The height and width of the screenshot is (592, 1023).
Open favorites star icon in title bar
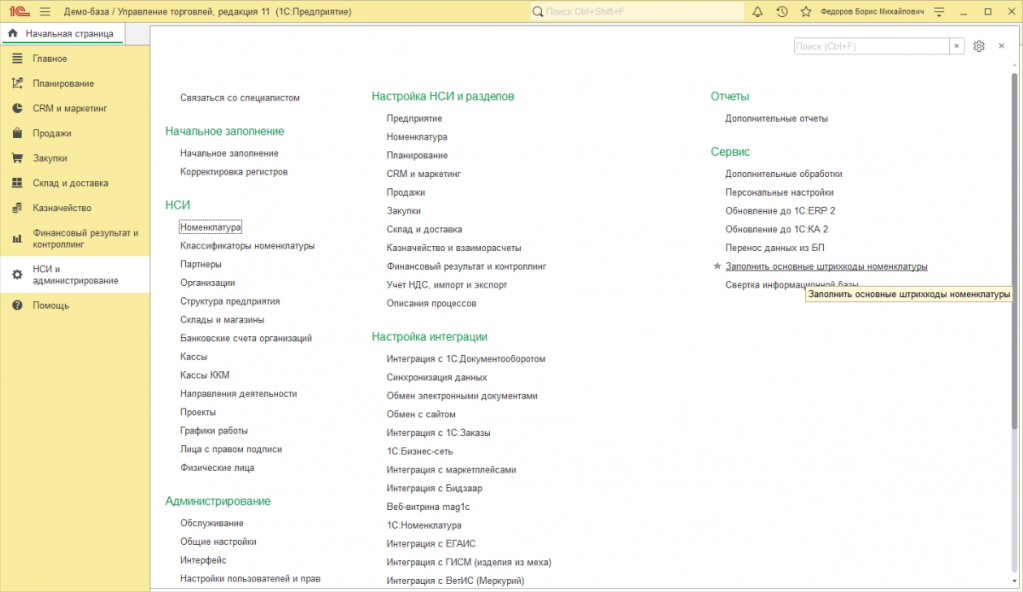tap(806, 12)
